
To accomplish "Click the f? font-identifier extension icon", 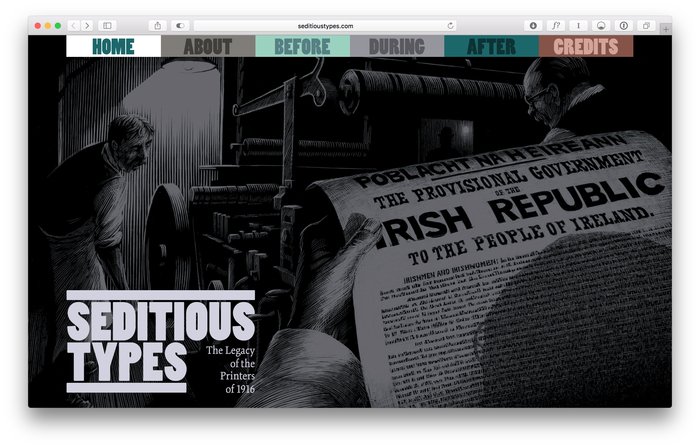I will [556, 26].
